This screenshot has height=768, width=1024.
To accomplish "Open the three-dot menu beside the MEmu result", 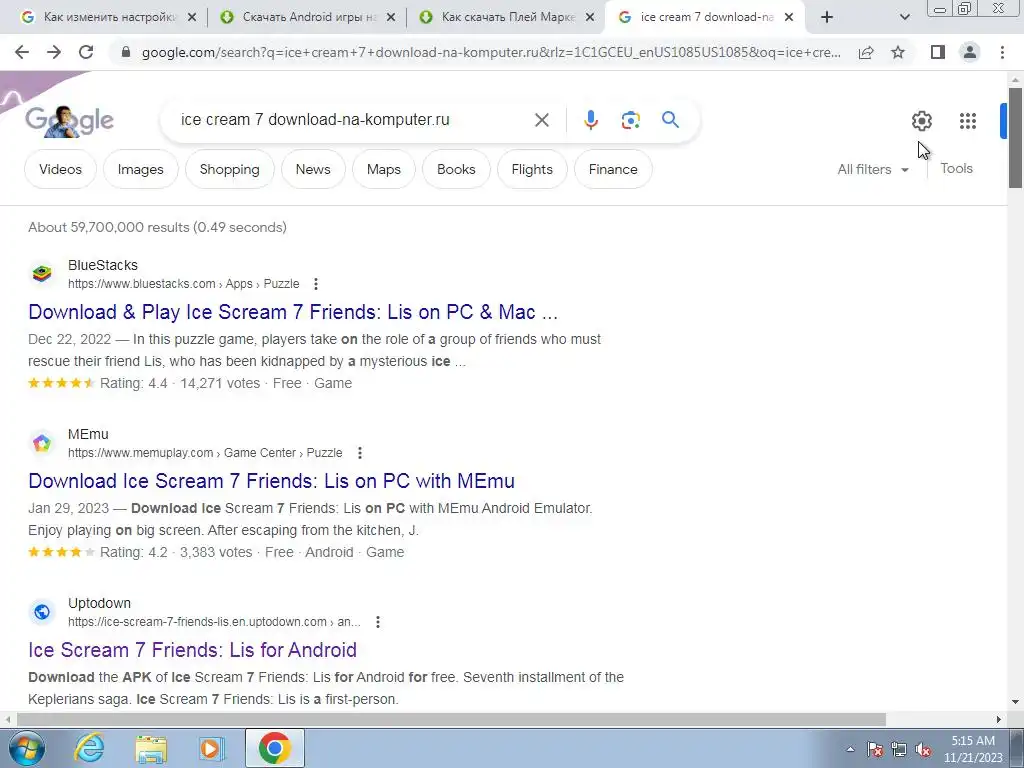I will [360, 453].
